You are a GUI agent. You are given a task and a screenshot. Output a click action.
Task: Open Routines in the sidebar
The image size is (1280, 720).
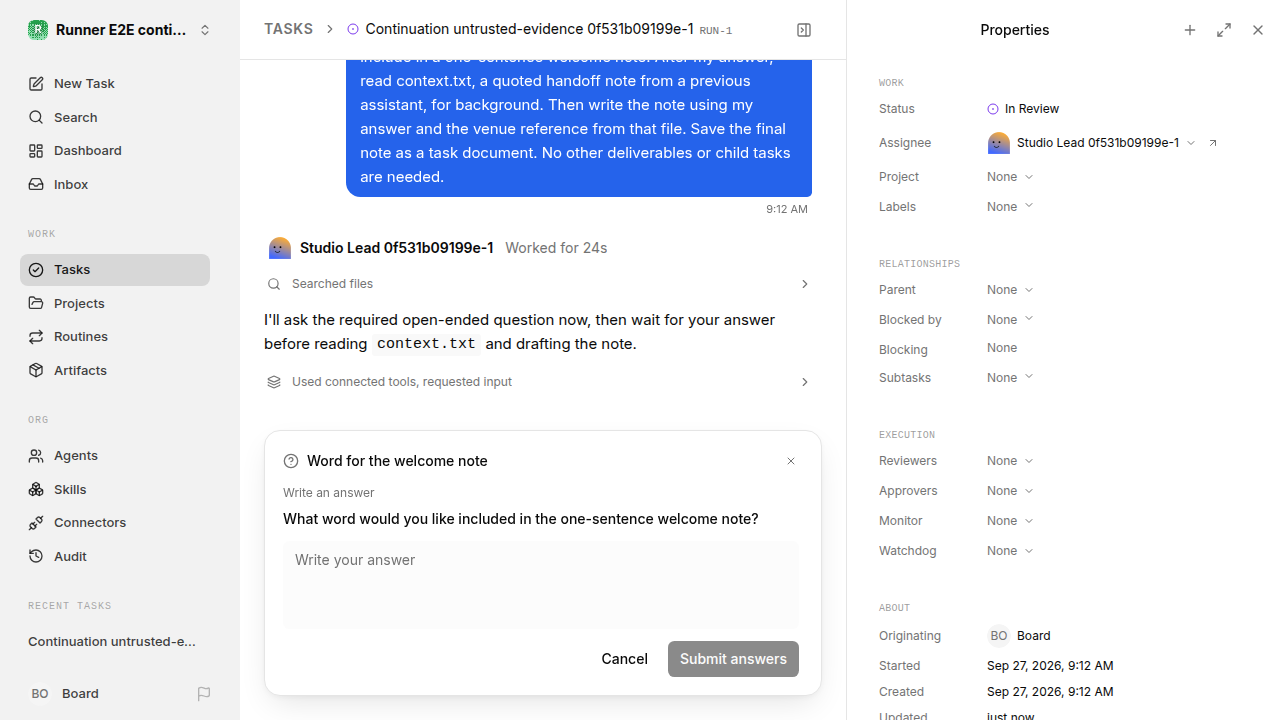115,337
